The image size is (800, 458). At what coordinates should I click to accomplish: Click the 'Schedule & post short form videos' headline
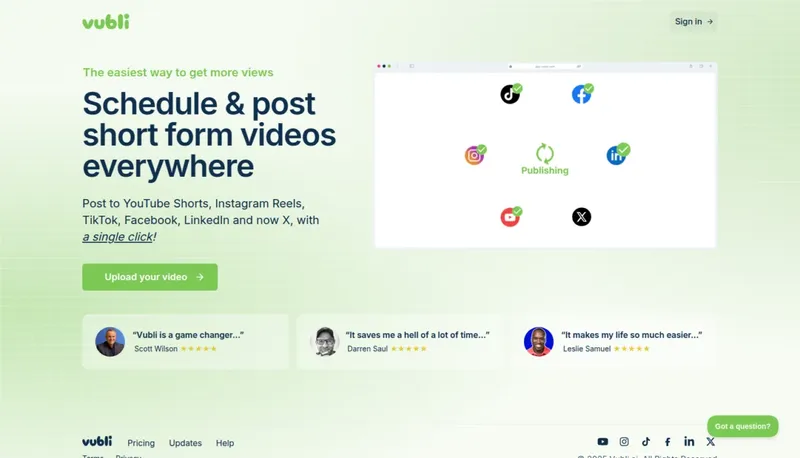[x=209, y=135]
